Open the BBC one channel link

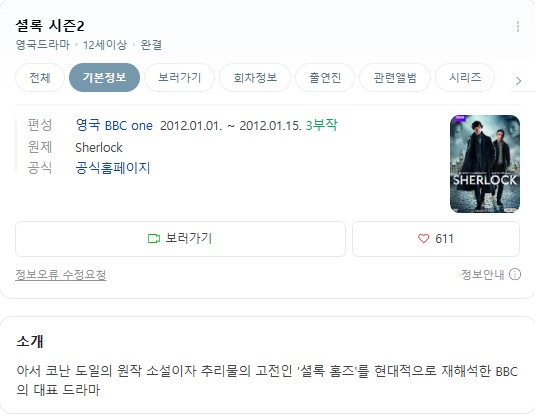click(129, 126)
